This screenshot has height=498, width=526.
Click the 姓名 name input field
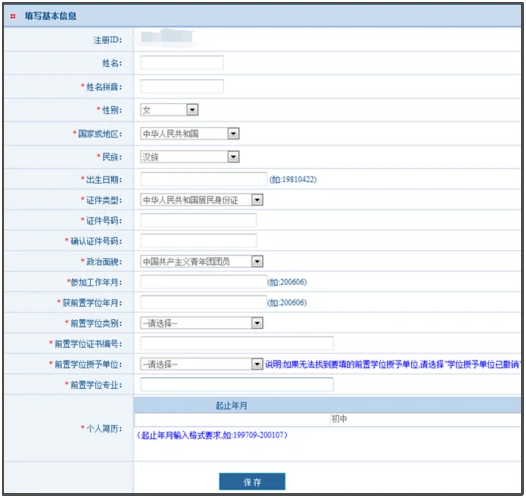(182, 63)
